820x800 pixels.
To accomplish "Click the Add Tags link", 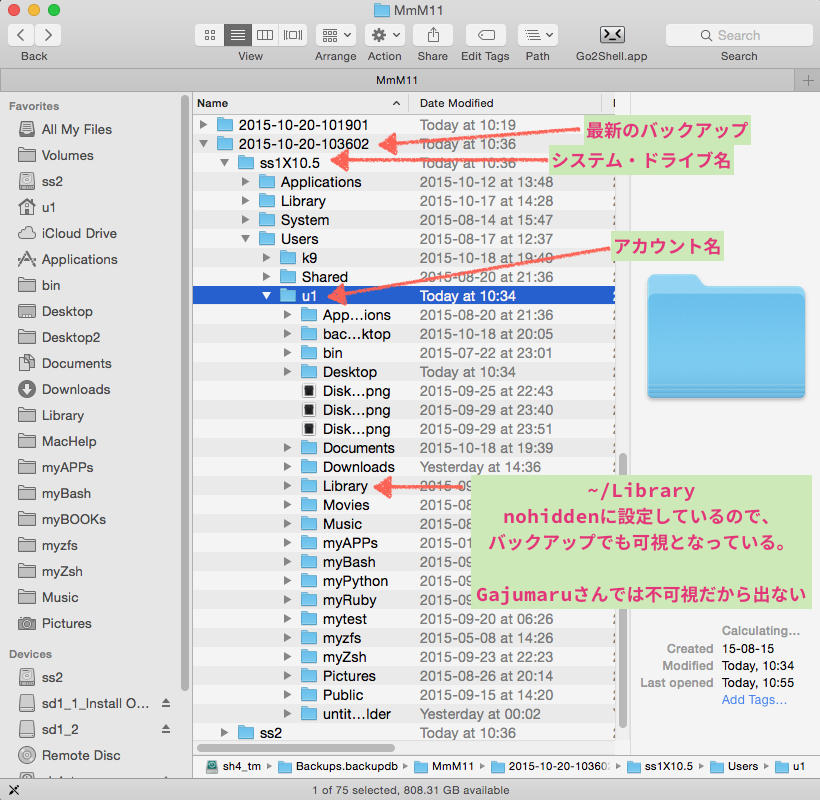I will point(754,699).
